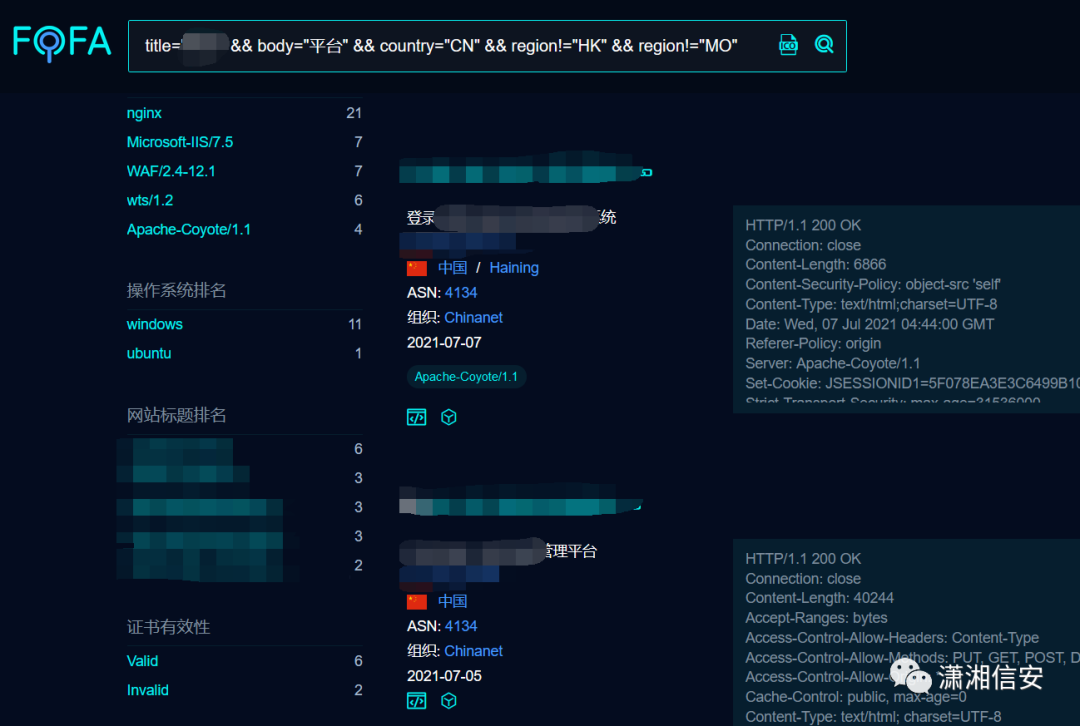The width and height of the screenshot is (1080, 726).
Task: Click the search query input field
Action: 487,46
